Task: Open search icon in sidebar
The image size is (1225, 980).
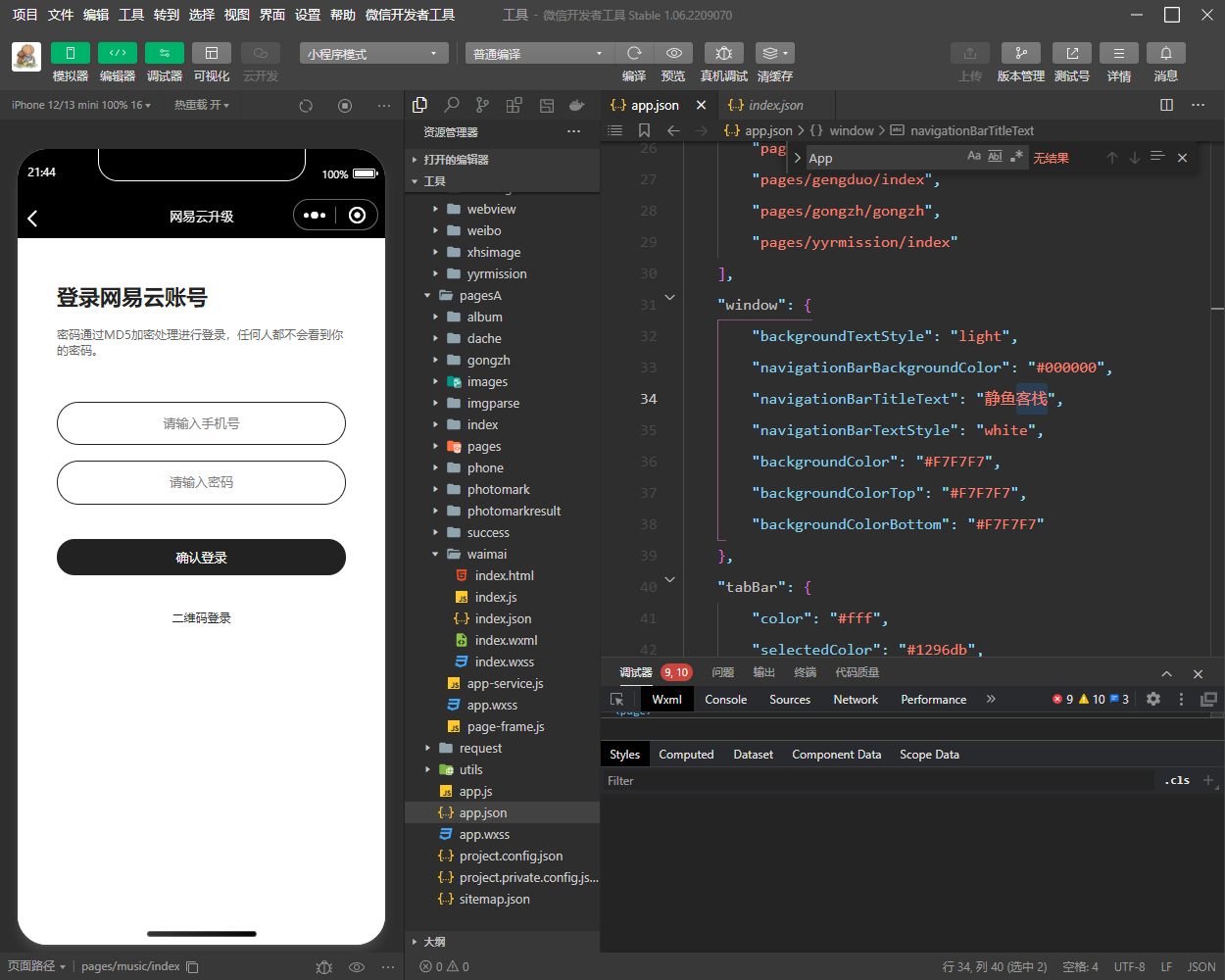Action: (451, 105)
